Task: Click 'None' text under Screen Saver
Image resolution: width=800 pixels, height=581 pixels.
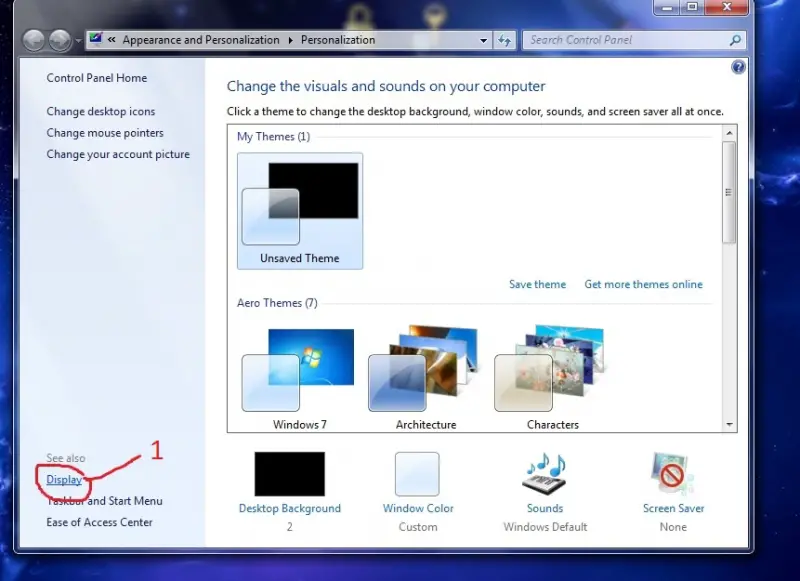Action: click(673, 527)
